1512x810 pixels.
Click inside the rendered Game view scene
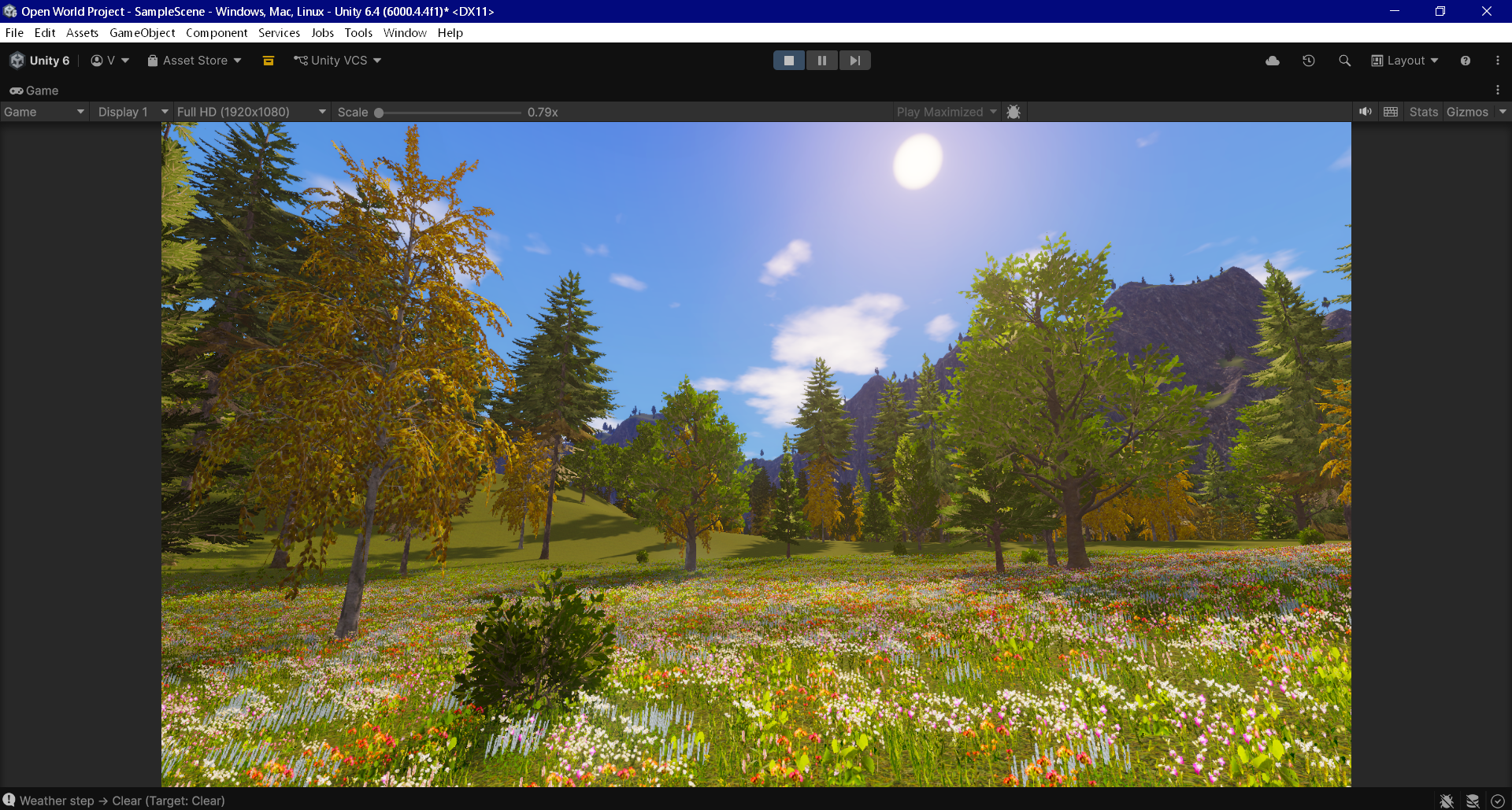pyautogui.click(x=756, y=454)
